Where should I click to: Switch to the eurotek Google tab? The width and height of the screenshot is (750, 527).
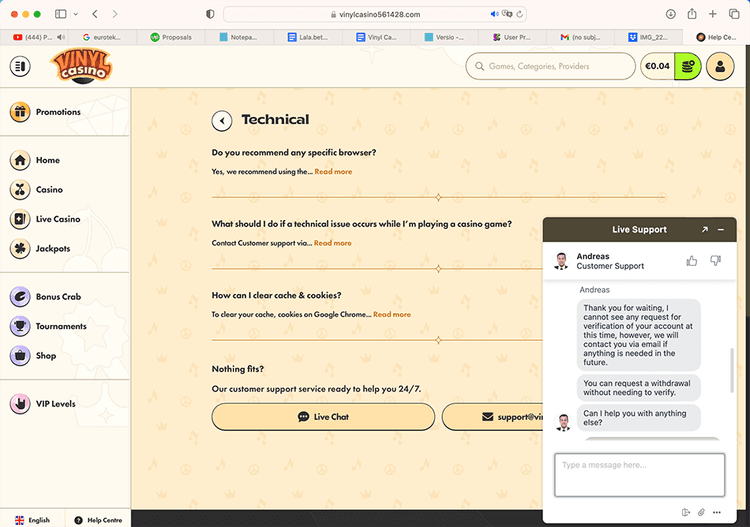pos(102,37)
